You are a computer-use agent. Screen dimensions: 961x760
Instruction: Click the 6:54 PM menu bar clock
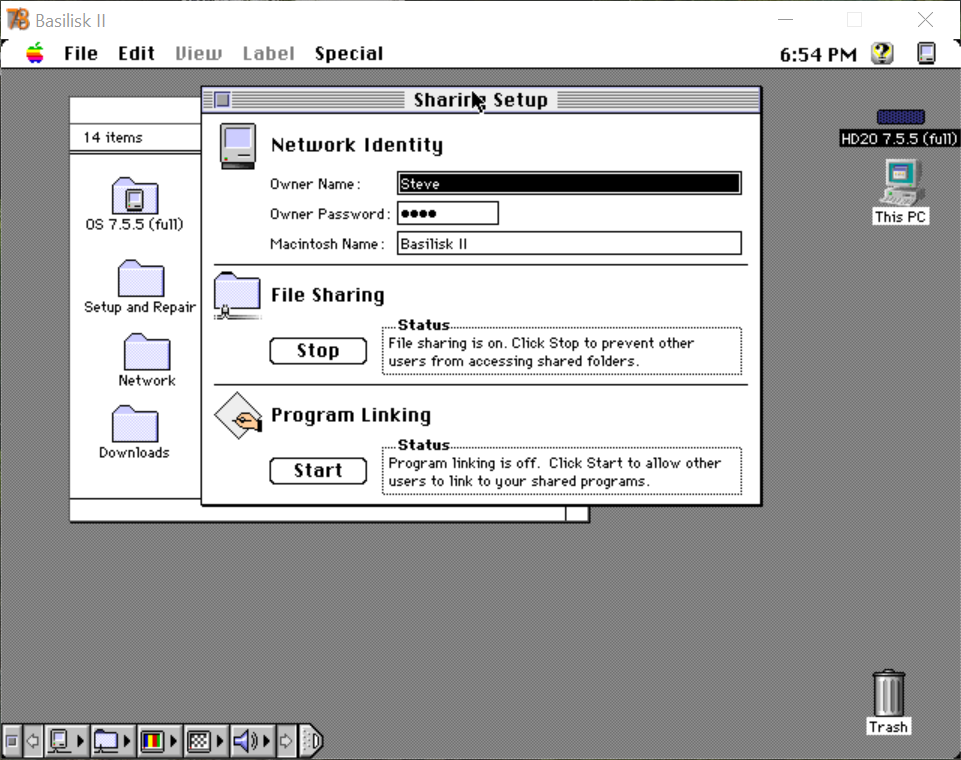(818, 55)
